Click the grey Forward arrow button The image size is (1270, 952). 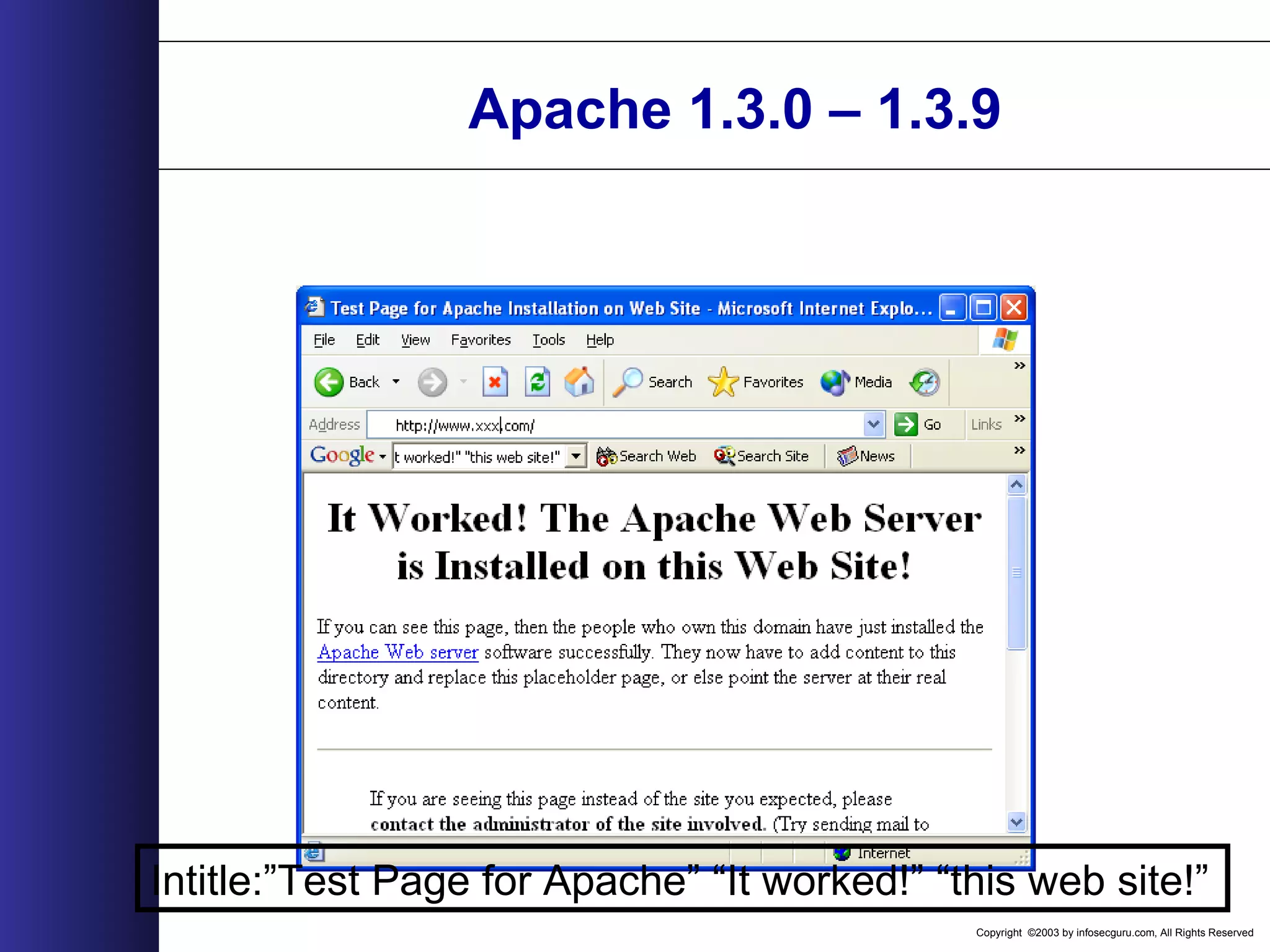432,382
